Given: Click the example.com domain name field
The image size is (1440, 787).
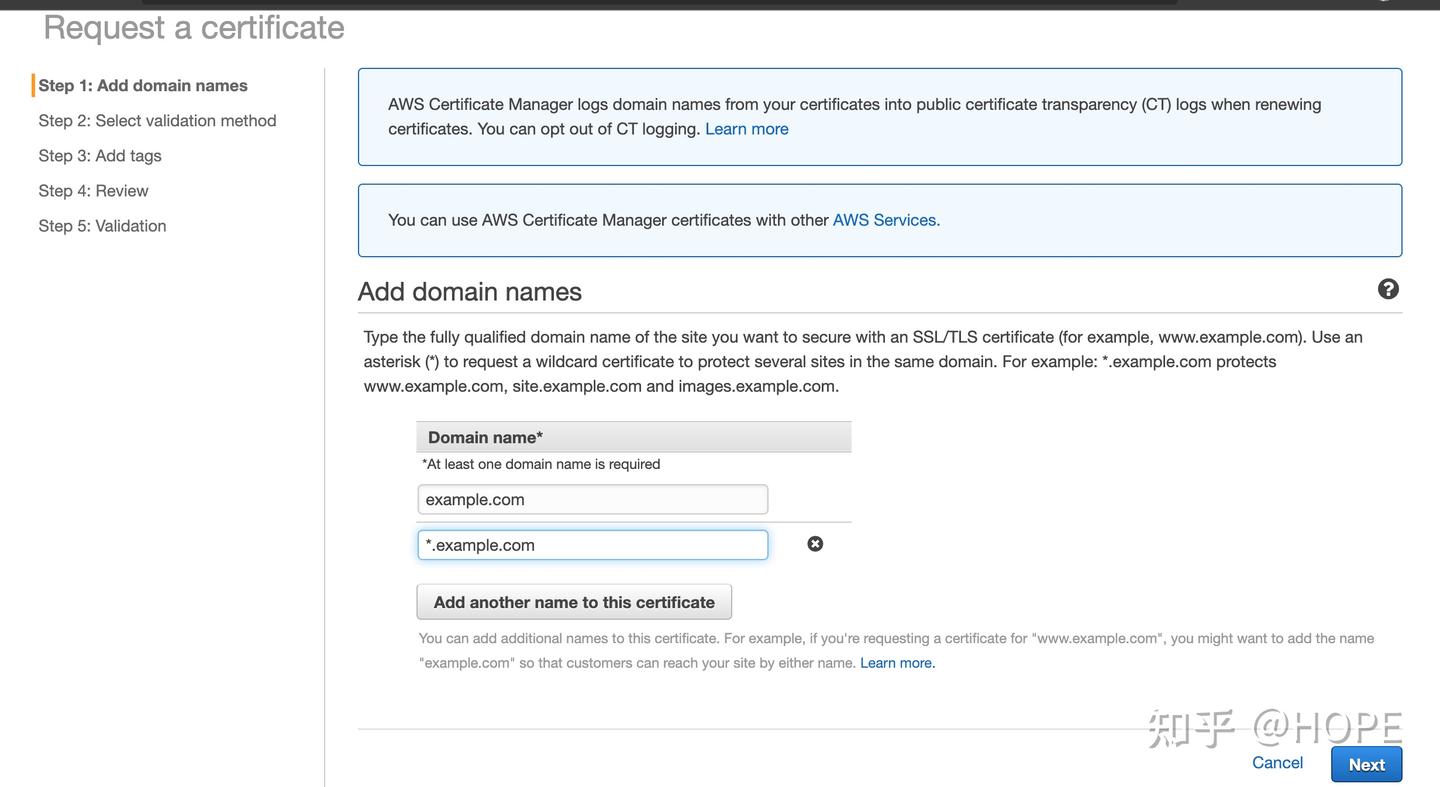Looking at the screenshot, I should tap(592, 500).
